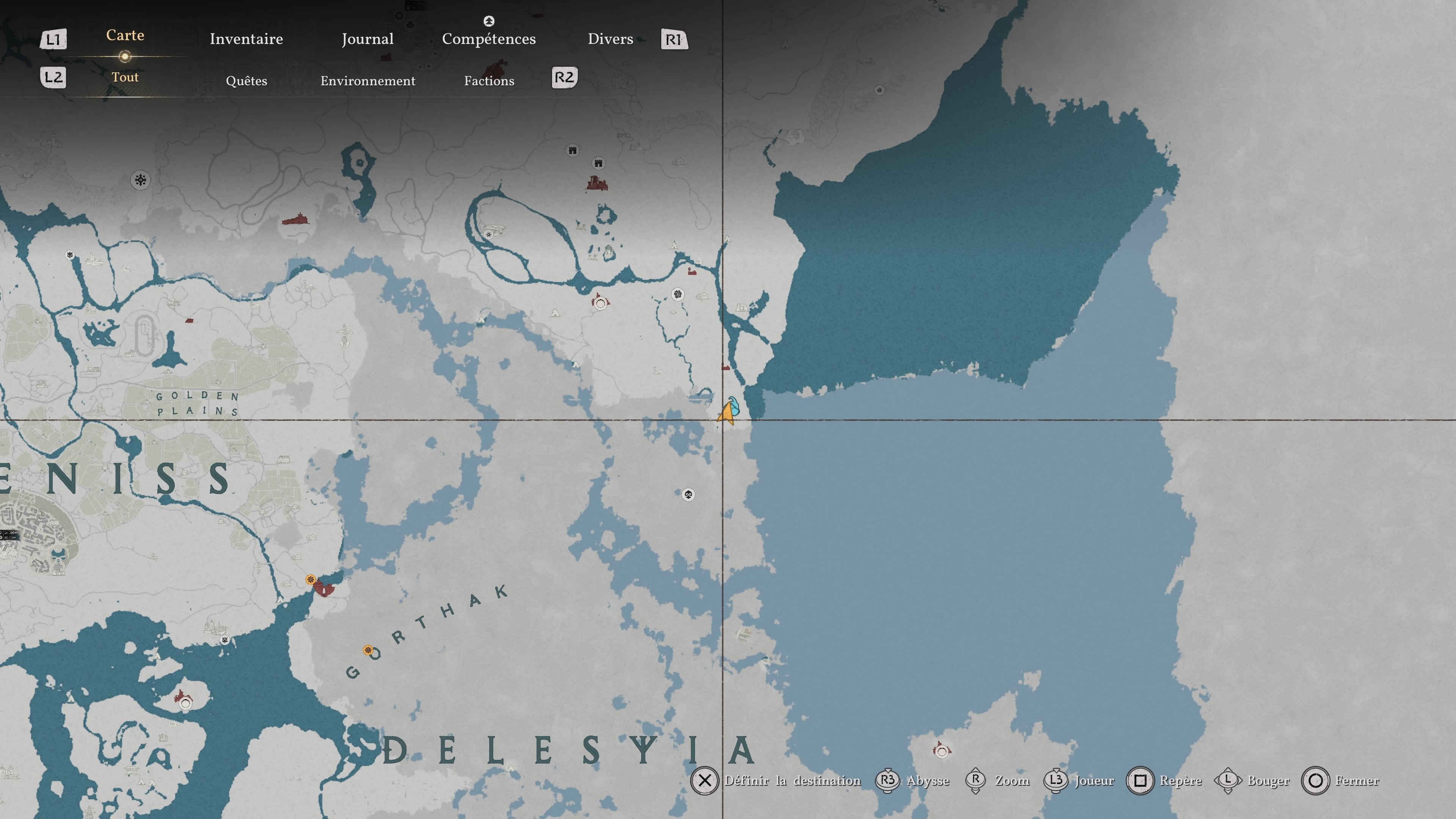The image size is (1456, 819).
Task: Click the Bouger prompt
Action: pyautogui.click(x=1252, y=781)
